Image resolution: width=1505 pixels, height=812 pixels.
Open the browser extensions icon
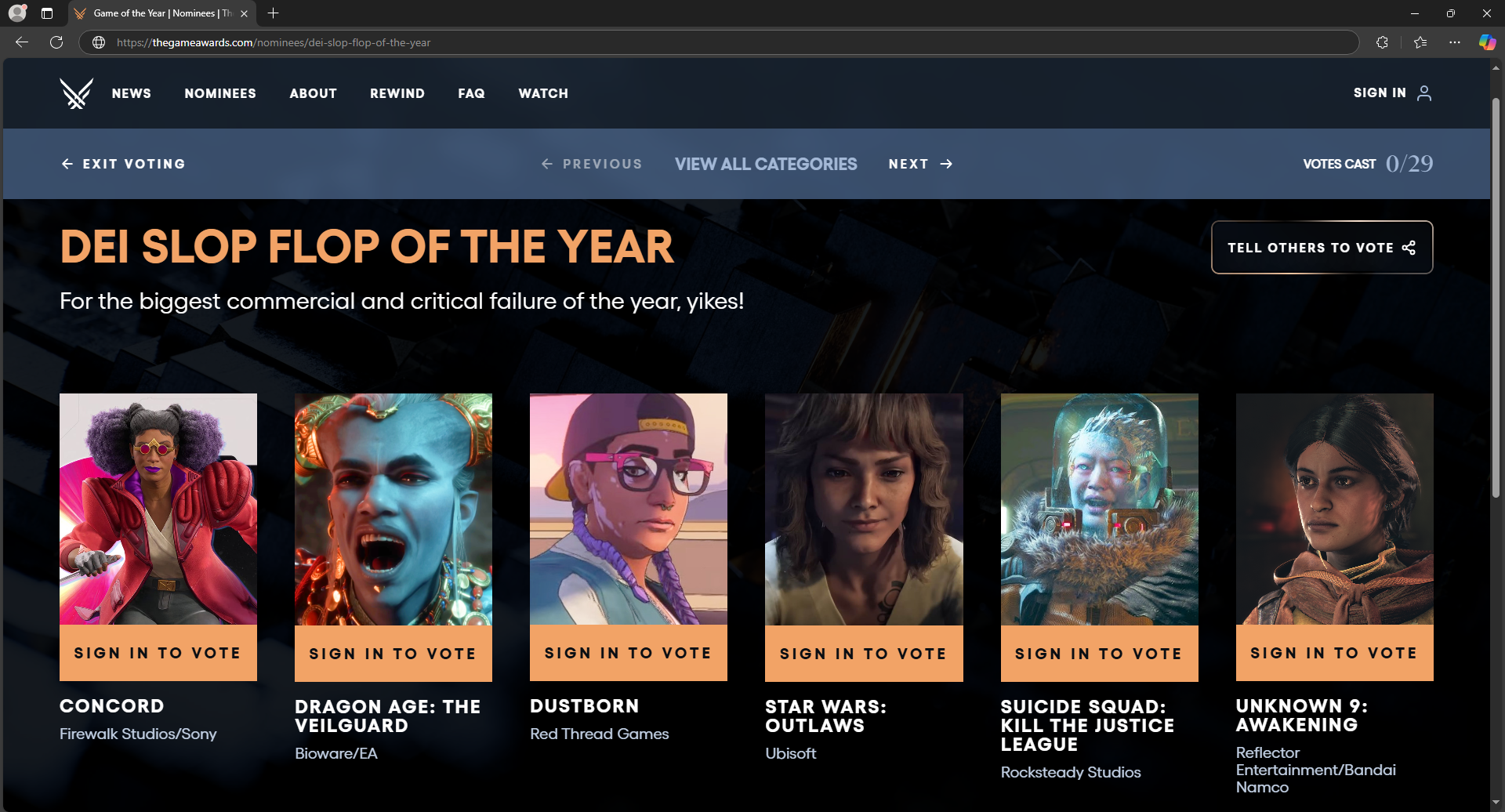(x=1382, y=42)
